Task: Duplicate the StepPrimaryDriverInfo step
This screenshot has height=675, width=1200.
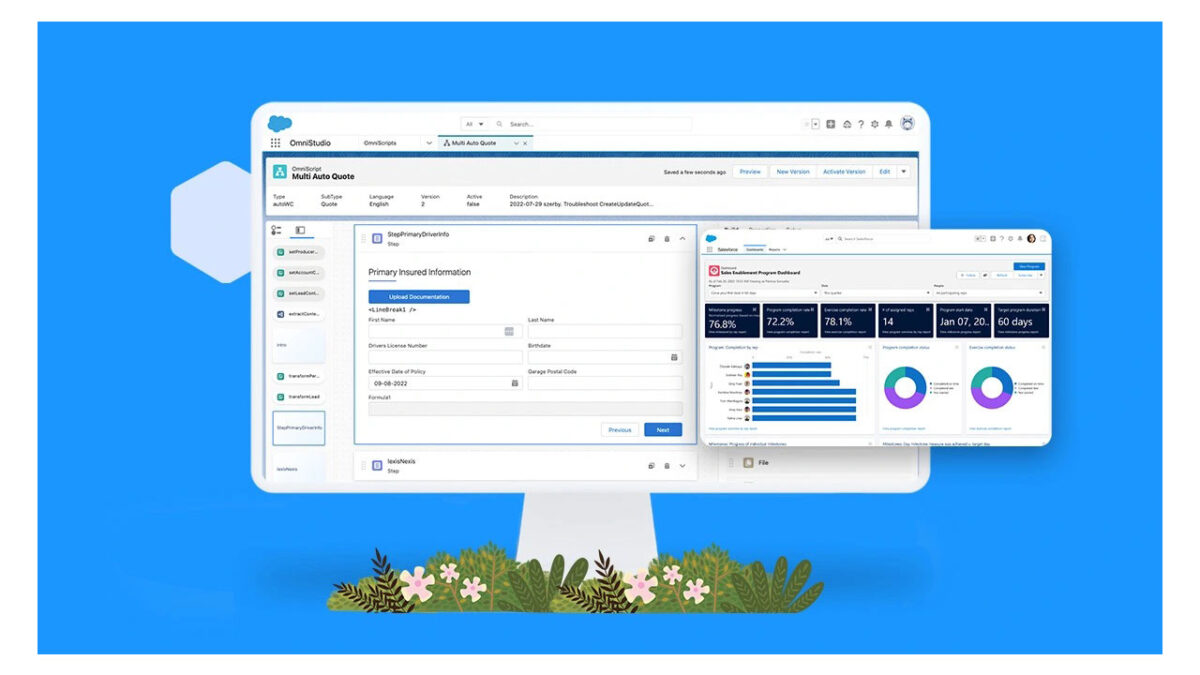Action: (x=651, y=238)
